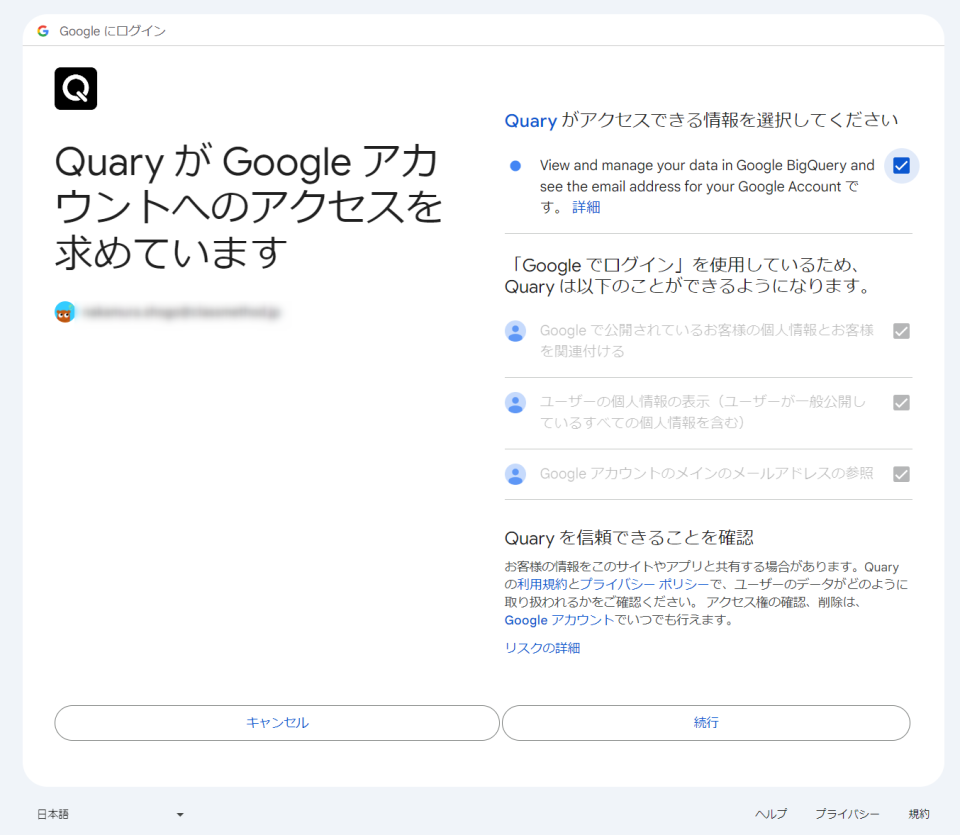Uncheck the BigQuery data access checkbox
Viewport: 960px width, 835px height.
point(901,165)
